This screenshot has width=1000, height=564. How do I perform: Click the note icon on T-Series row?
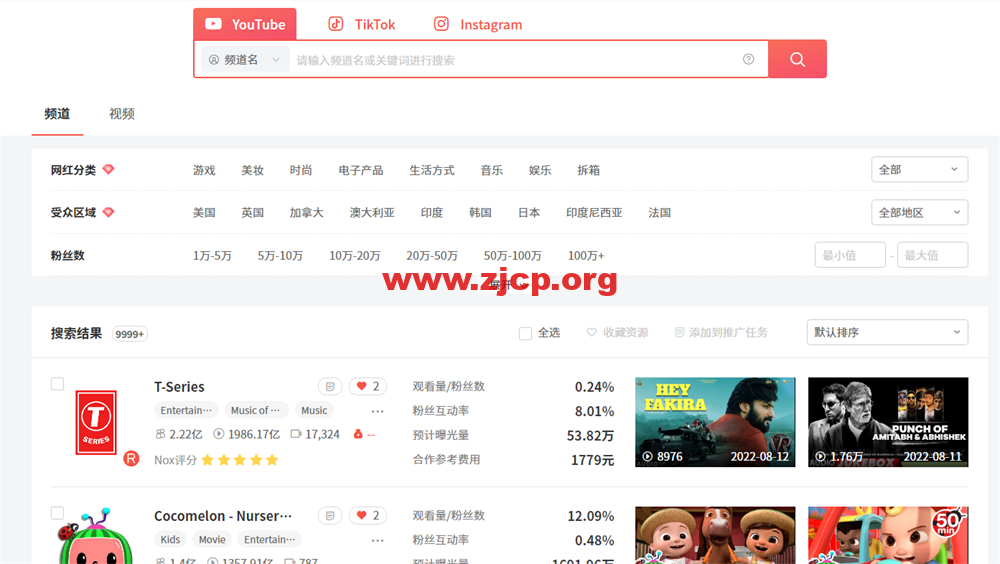point(330,386)
